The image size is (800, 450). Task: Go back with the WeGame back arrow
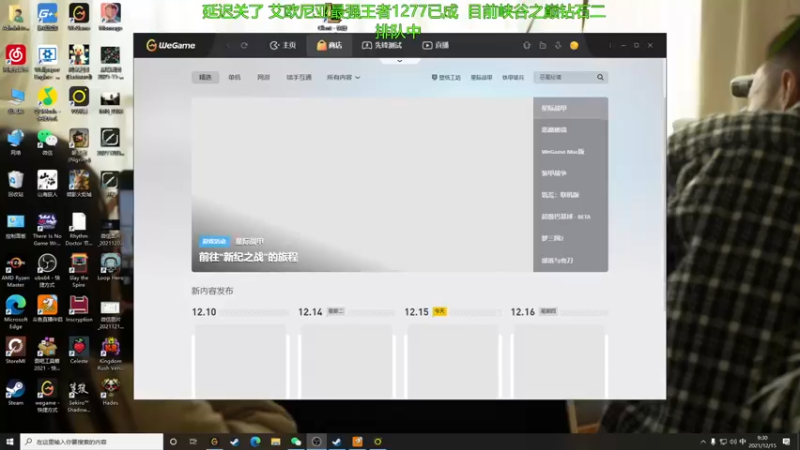point(228,45)
